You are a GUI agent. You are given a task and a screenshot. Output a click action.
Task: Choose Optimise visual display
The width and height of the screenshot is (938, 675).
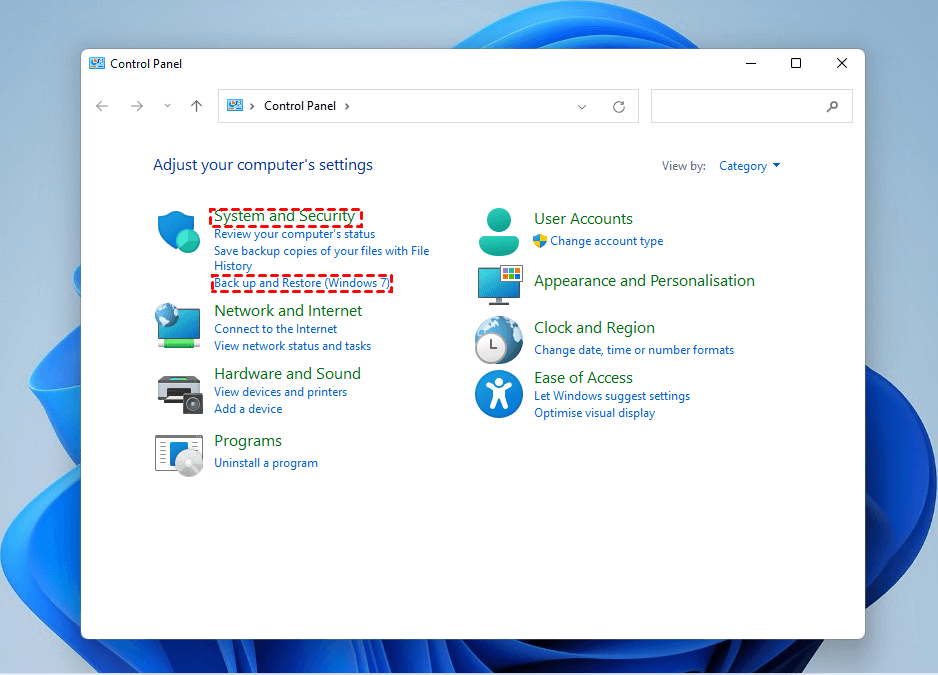[595, 413]
